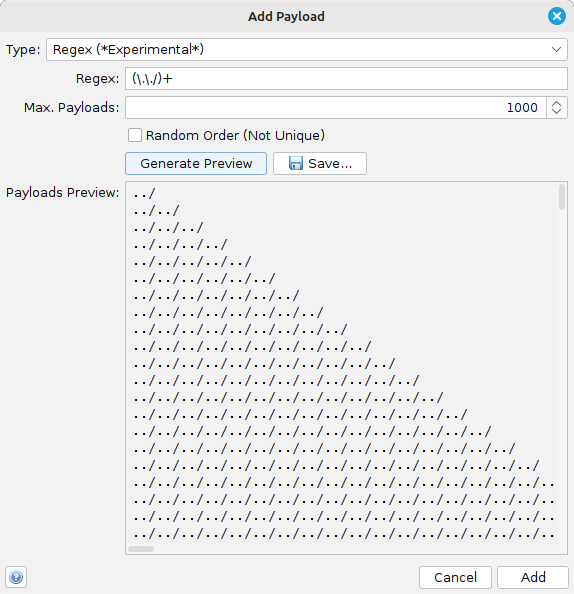This screenshot has height=594, width=574.
Task: Select the preview line "../../../"
Action: (x=168, y=228)
